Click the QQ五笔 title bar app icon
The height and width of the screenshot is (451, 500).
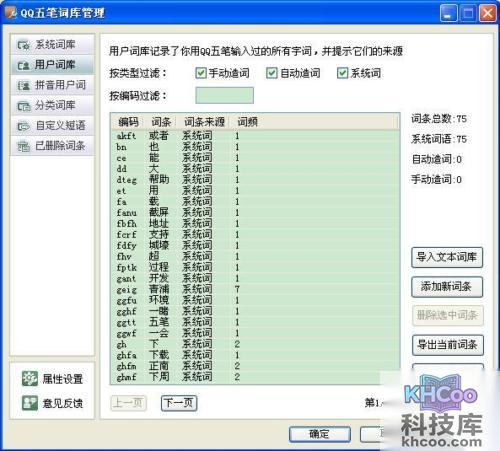click(x=11, y=13)
